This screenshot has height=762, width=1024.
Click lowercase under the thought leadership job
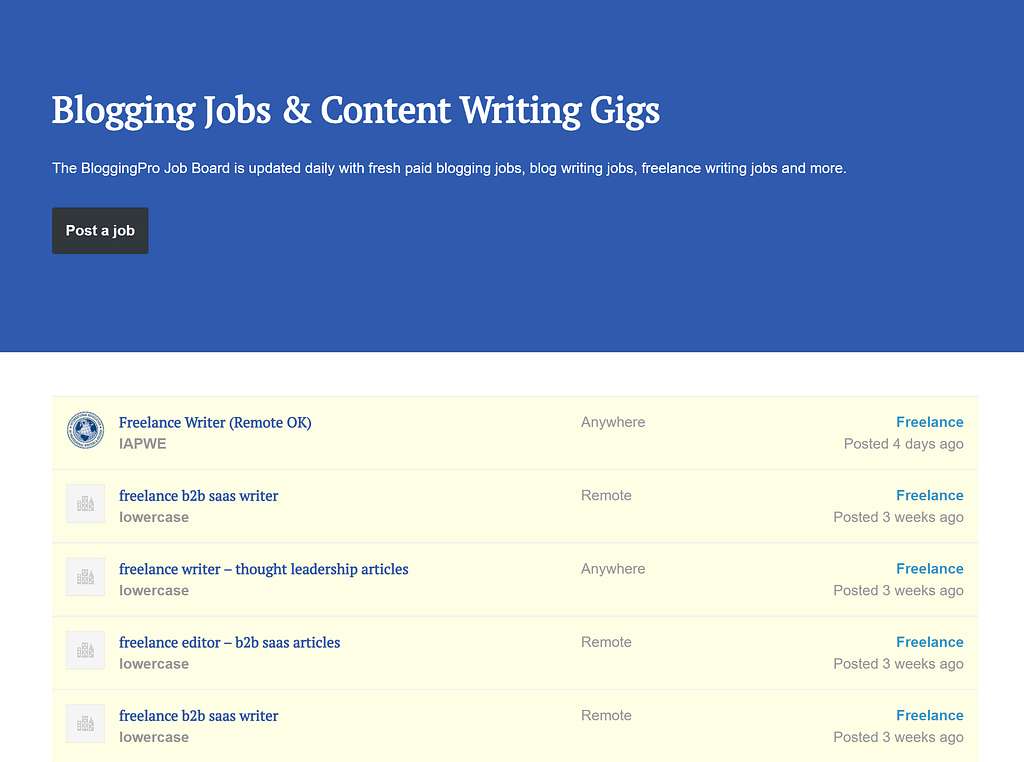point(153,590)
